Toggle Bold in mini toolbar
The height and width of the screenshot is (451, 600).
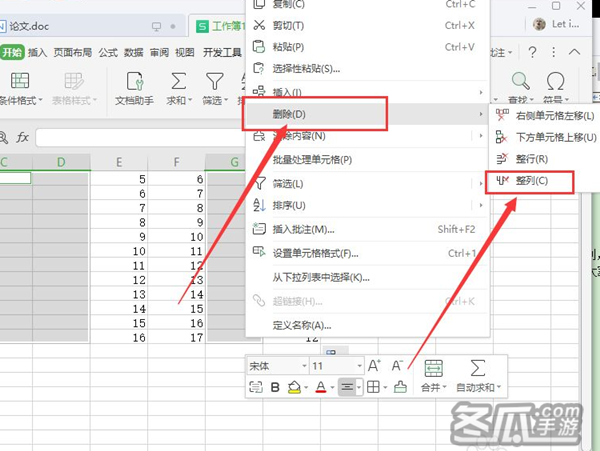click(x=275, y=387)
